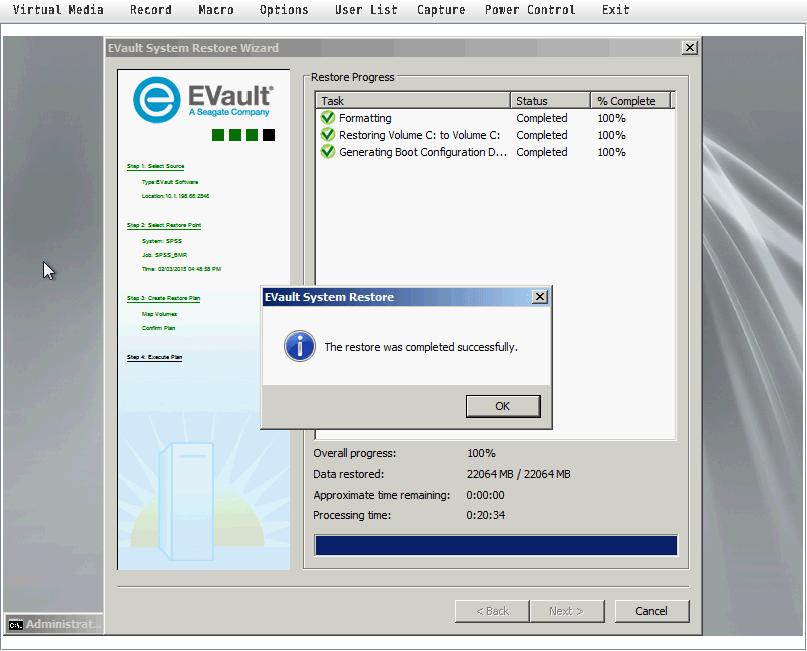Click the Approximate time remaining value 0:00:00

485,495
